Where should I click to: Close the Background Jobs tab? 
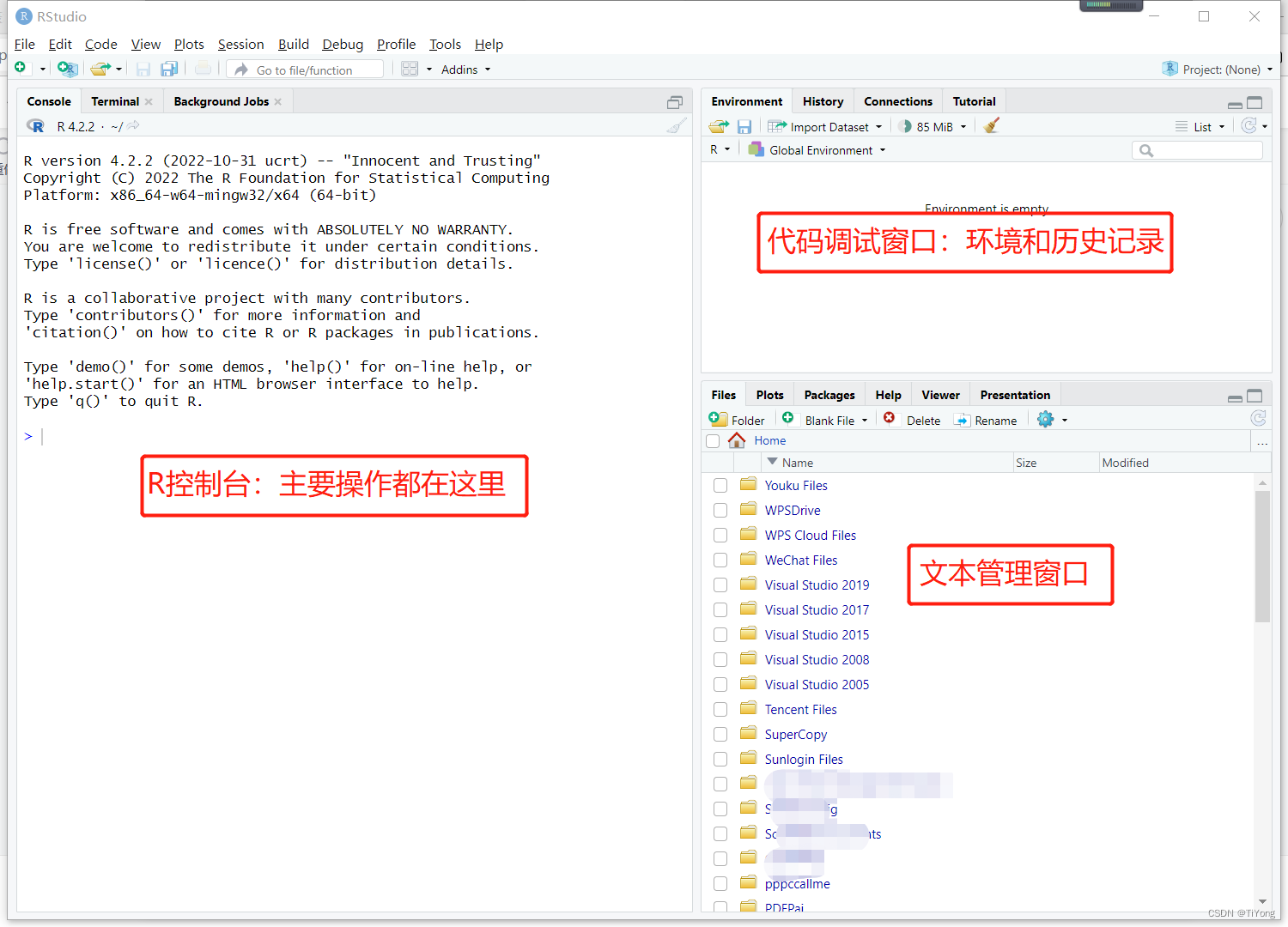pos(278,101)
